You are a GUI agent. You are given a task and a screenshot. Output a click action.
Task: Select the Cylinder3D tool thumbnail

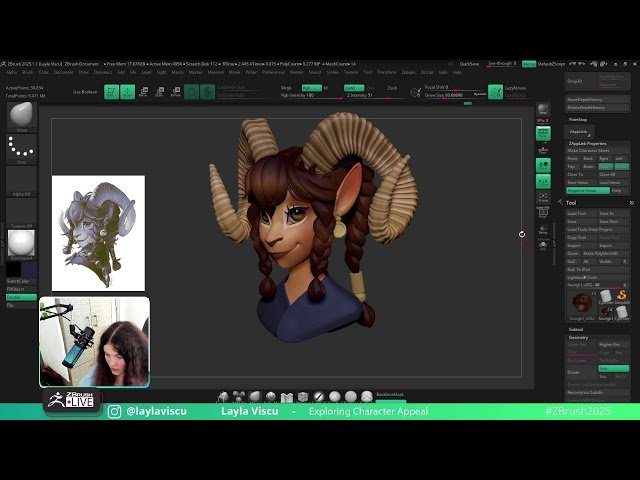pos(604,297)
